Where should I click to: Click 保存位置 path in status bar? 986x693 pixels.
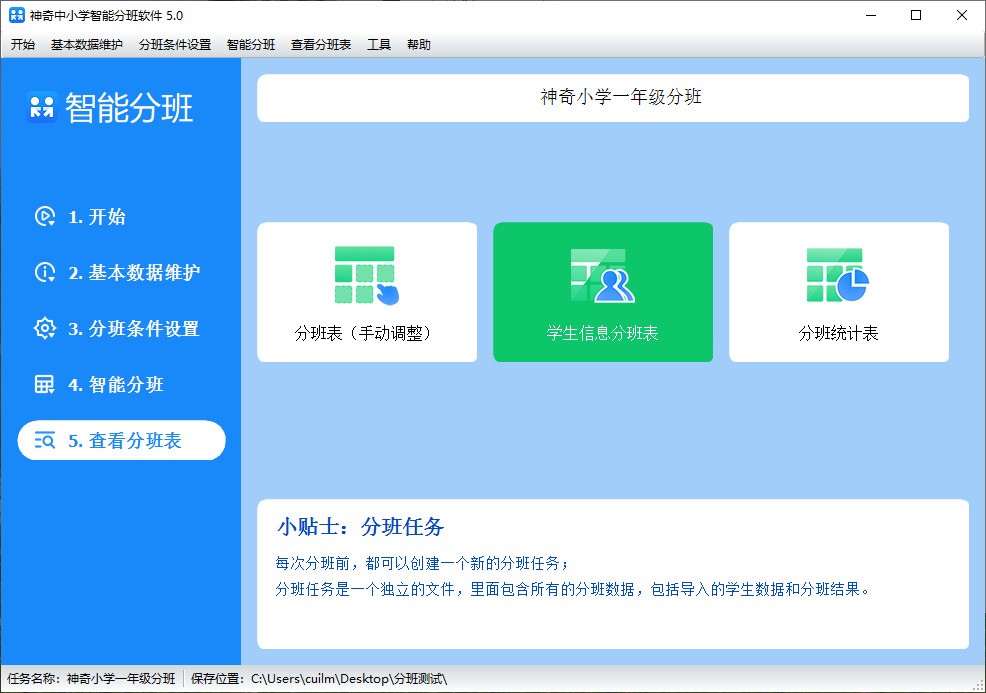click(x=319, y=679)
